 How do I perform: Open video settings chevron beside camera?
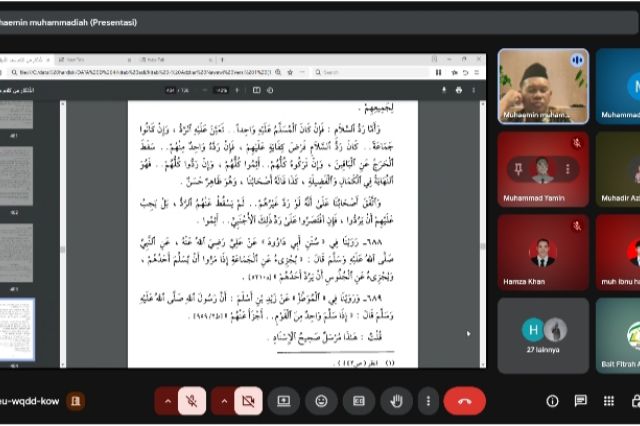point(224,401)
